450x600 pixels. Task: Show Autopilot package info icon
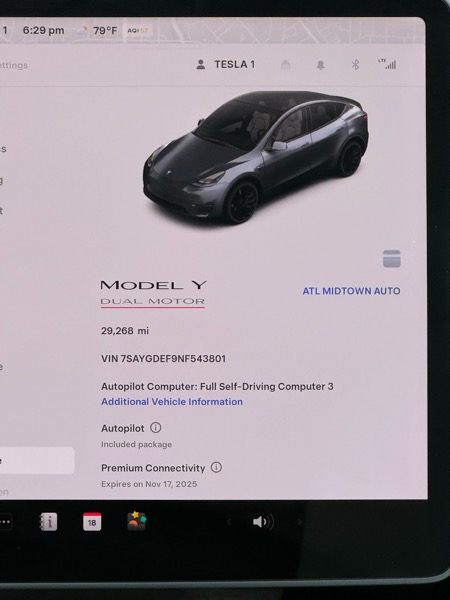(155, 427)
